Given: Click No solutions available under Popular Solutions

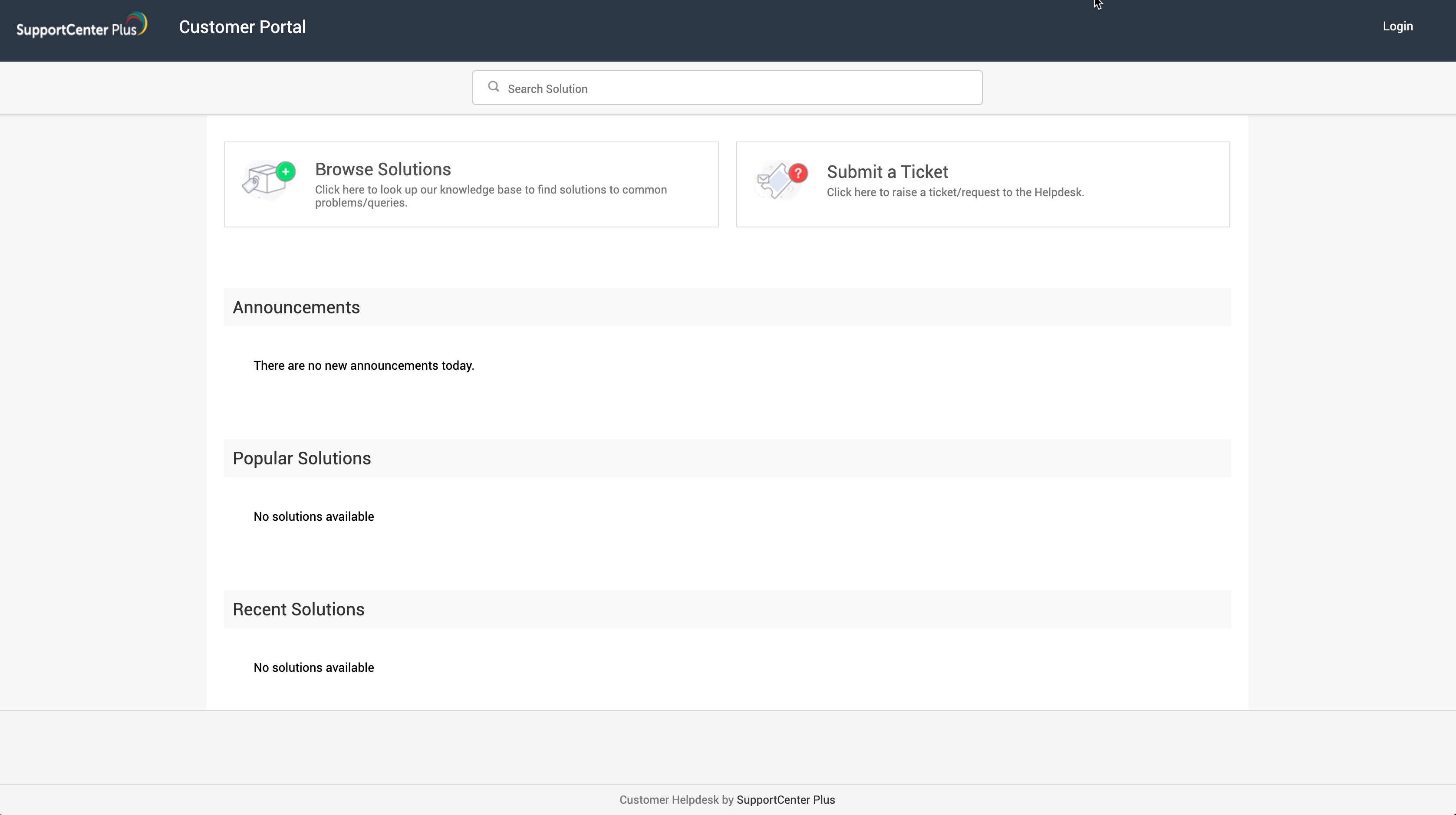Looking at the screenshot, I should click(313, 516).
